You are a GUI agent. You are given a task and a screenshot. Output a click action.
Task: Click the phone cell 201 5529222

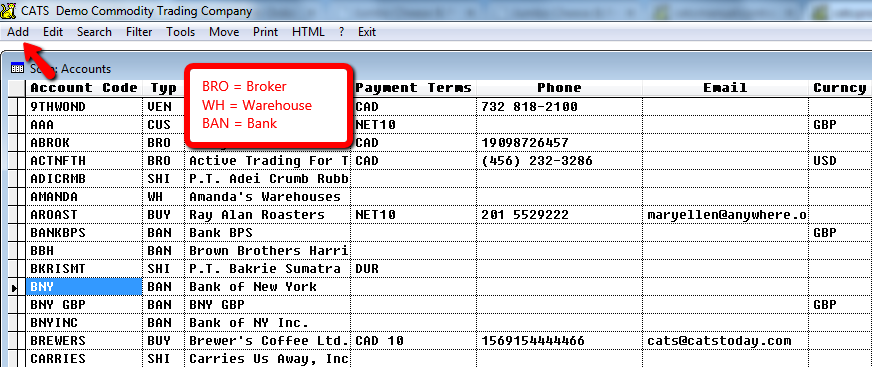559,215
